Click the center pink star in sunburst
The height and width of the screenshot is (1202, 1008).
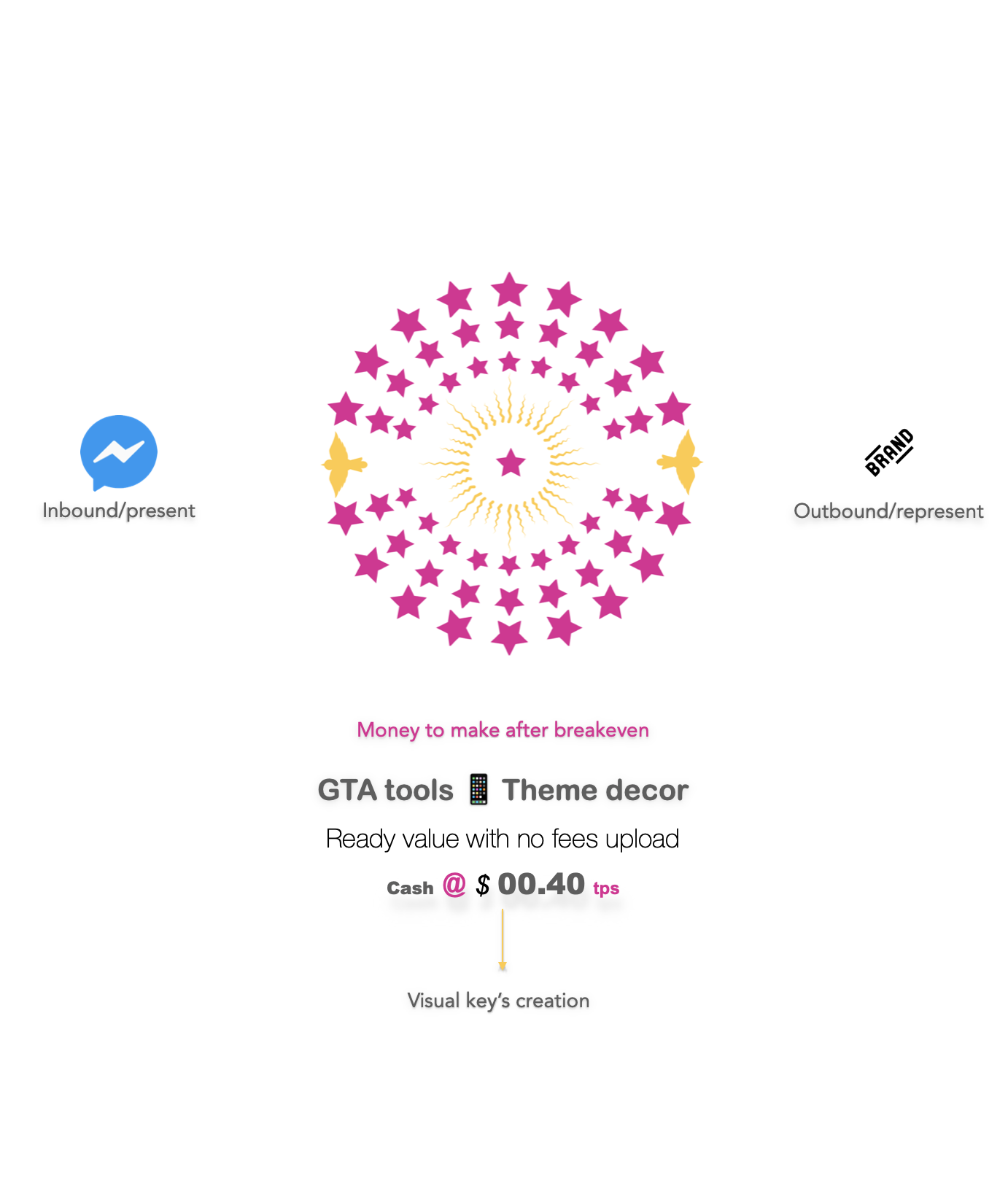click(x=511, y=463)
